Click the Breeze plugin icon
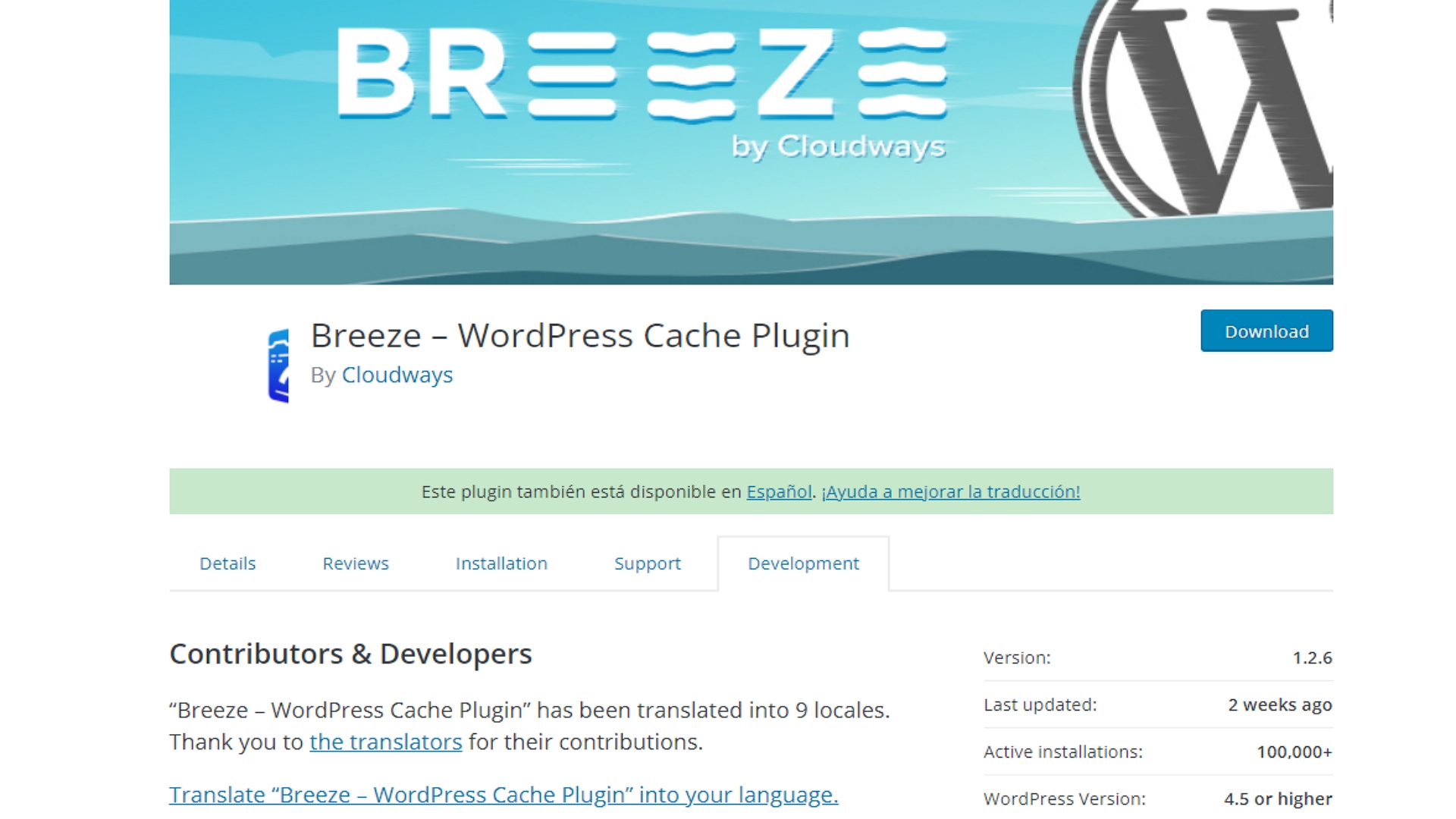This screenshot has height=819, width=1456. point(278,362)
